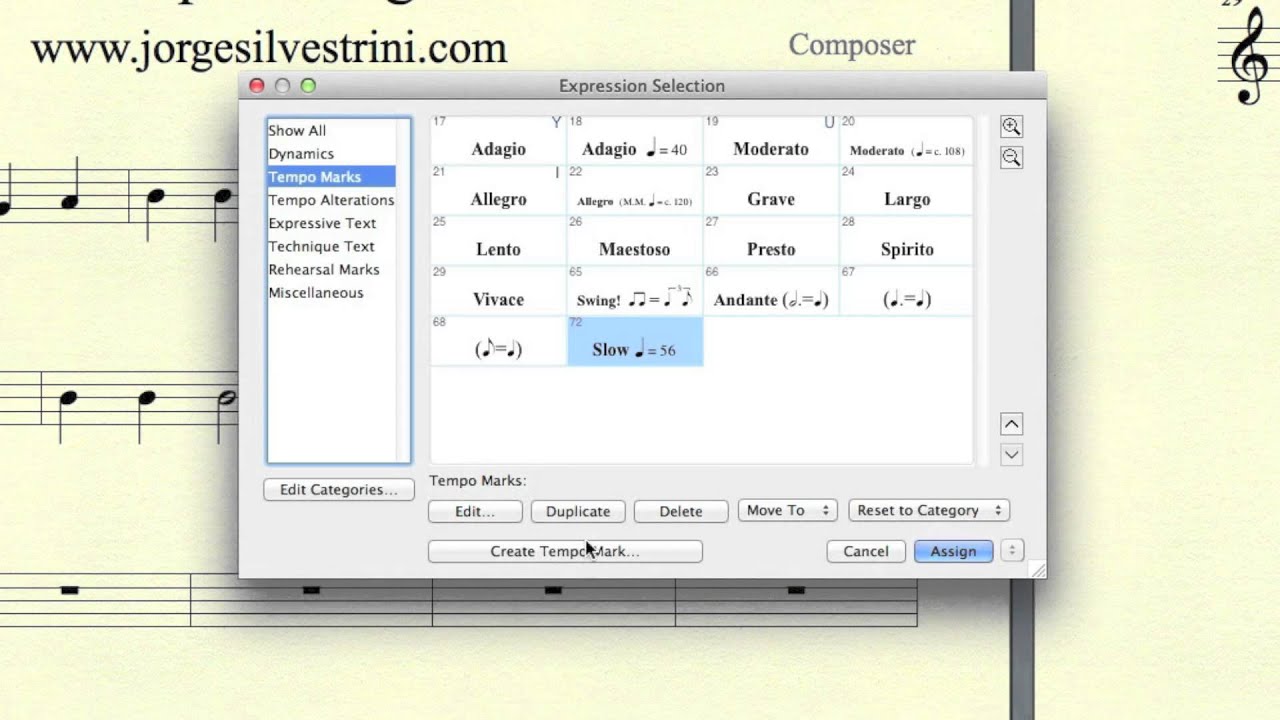Open the Reset to Category dropdown
The width and height of the screenshot is (1280, 720).
click(929, 510)
